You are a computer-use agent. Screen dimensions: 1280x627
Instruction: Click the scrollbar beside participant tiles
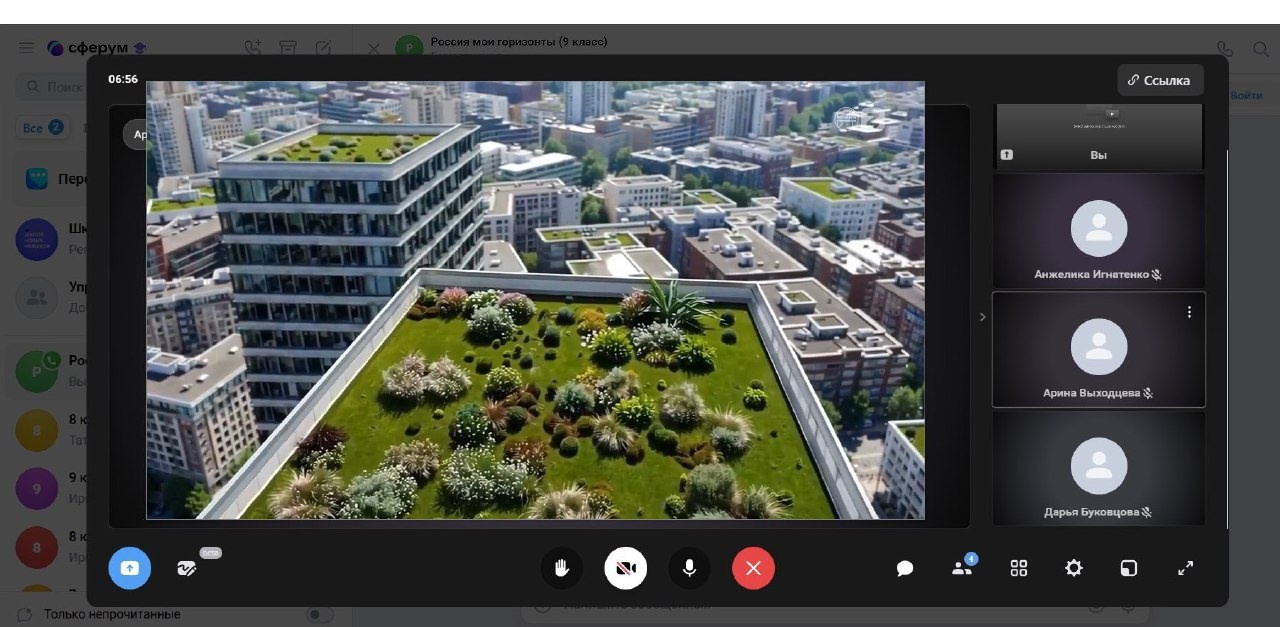[x=1227, y=340]
